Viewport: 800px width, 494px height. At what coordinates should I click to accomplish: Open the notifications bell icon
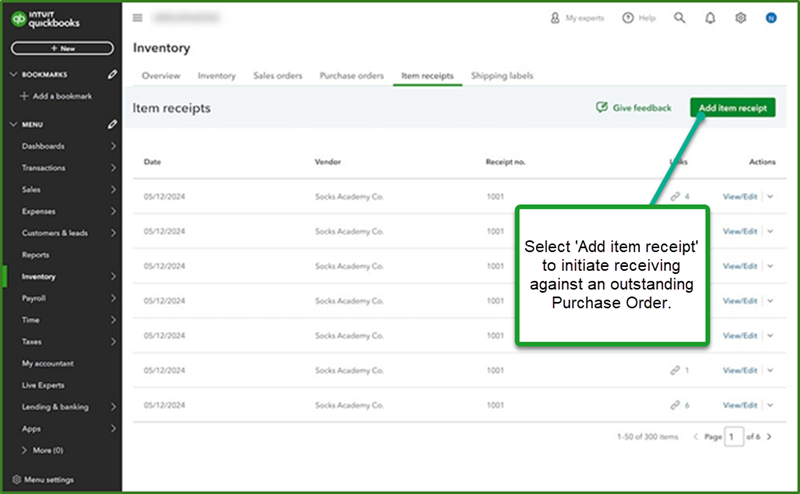point(710,18)
